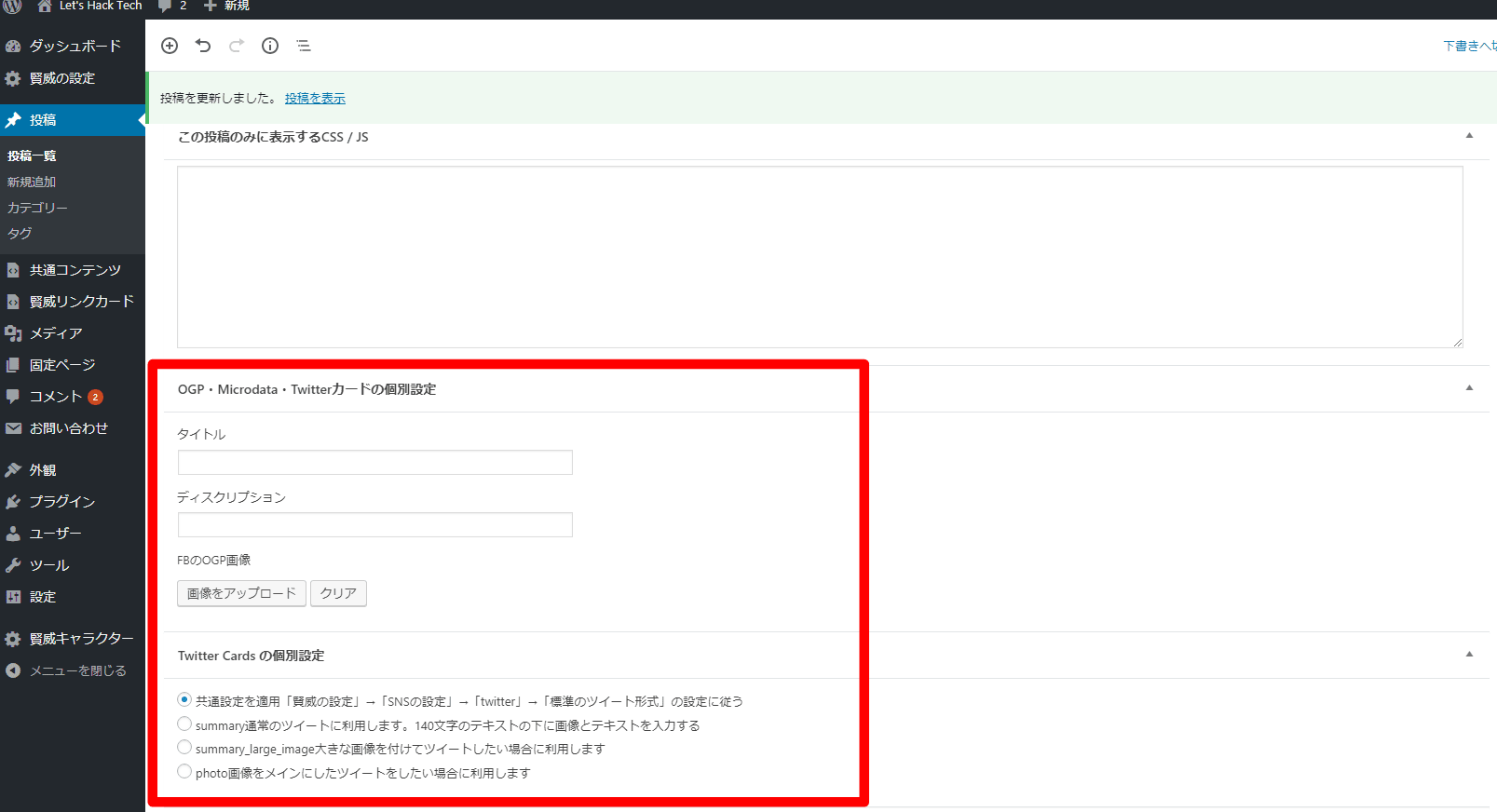Open block navigation list icon
This screenshot has height=812, width=1497.
click(304, 46)
